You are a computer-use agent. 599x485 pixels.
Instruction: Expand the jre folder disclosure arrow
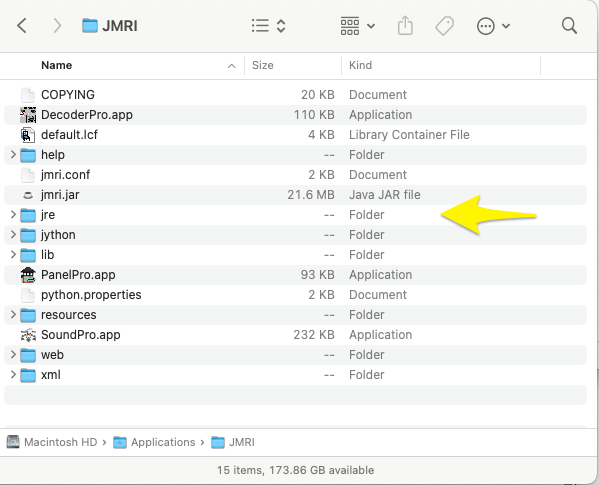point(13,215)
